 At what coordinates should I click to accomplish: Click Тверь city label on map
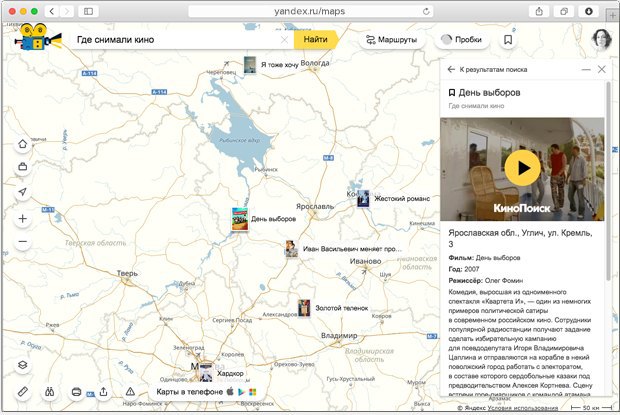click(x=127, y=274)
